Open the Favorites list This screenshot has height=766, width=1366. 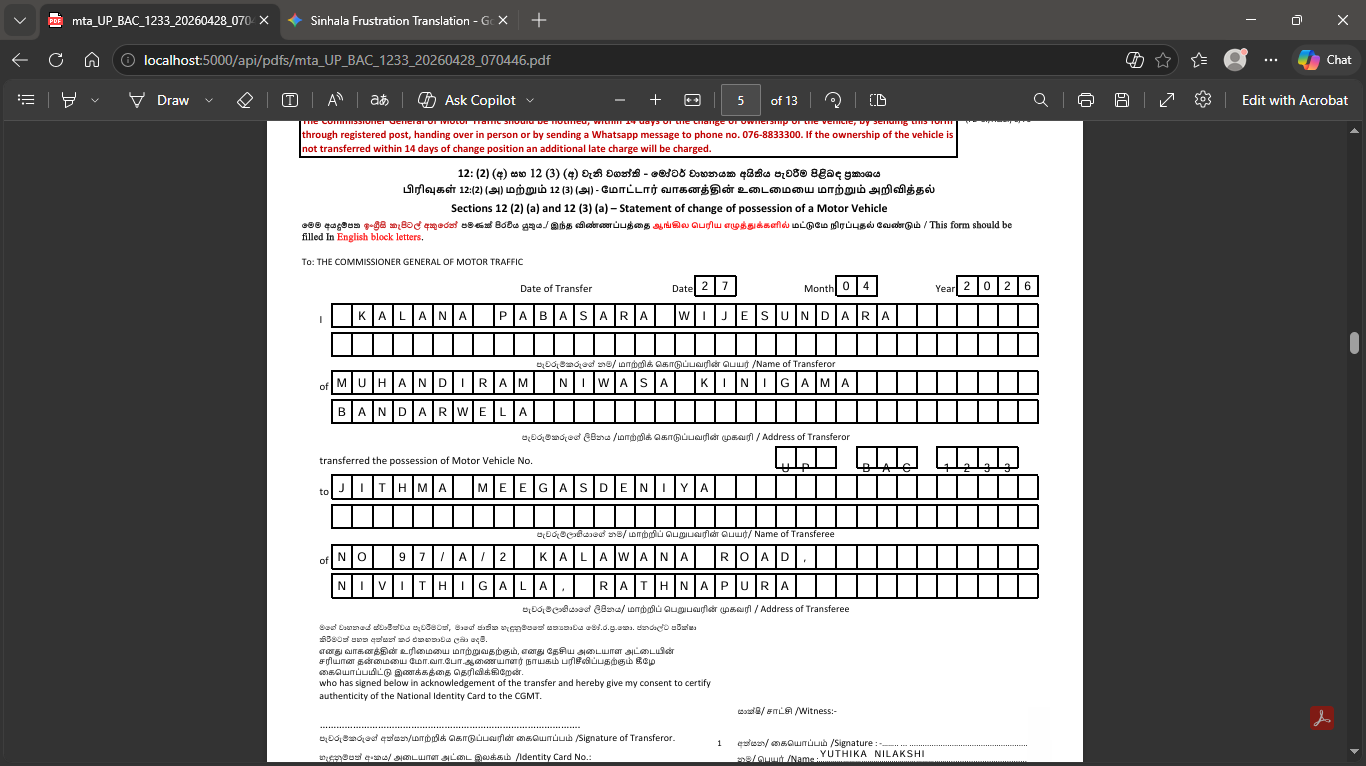[1199, 60]
